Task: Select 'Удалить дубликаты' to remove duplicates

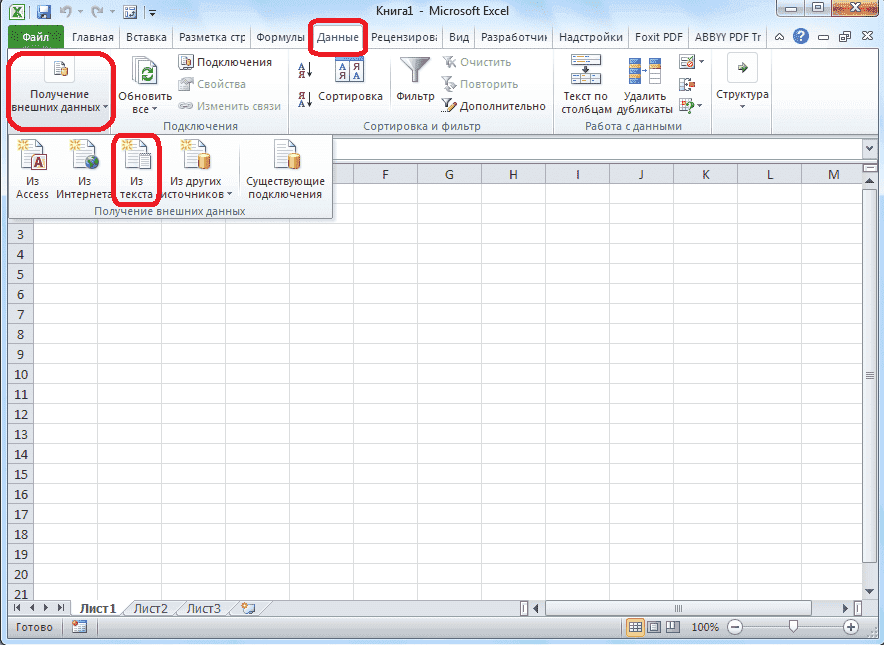Action: (645, 88)
